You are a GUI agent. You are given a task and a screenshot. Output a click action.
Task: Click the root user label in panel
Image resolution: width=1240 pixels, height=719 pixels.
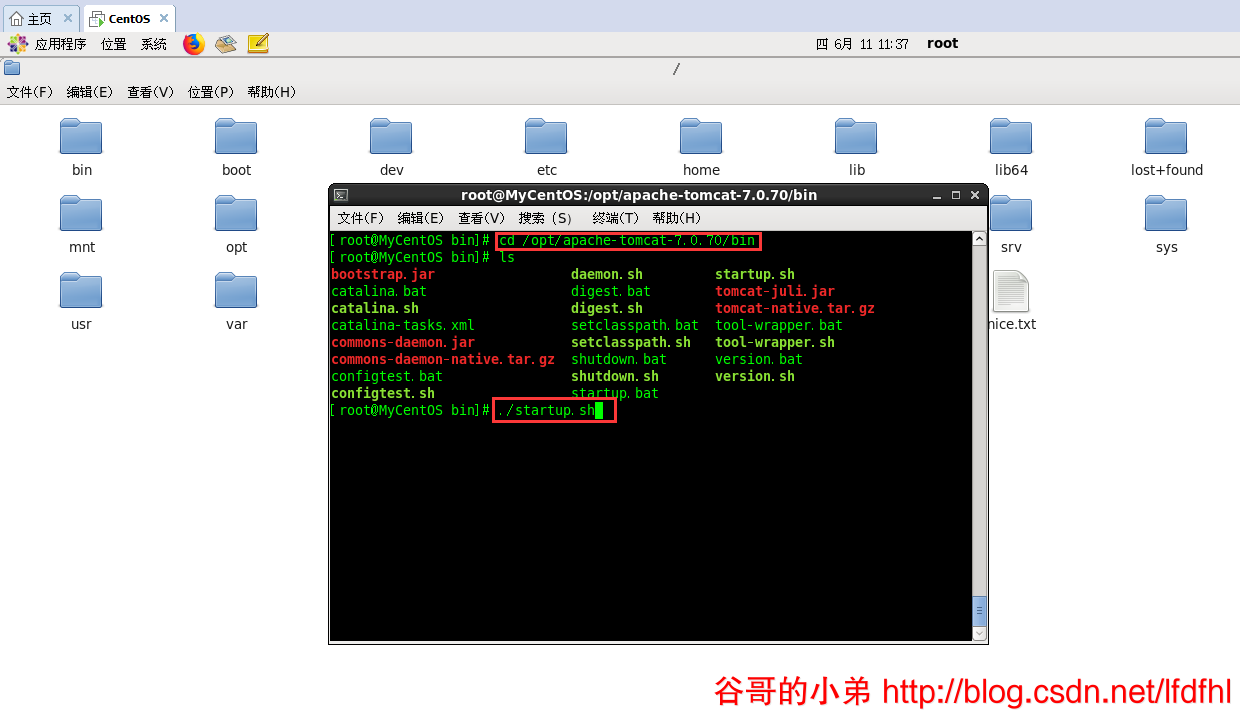[x=942, y=43]
